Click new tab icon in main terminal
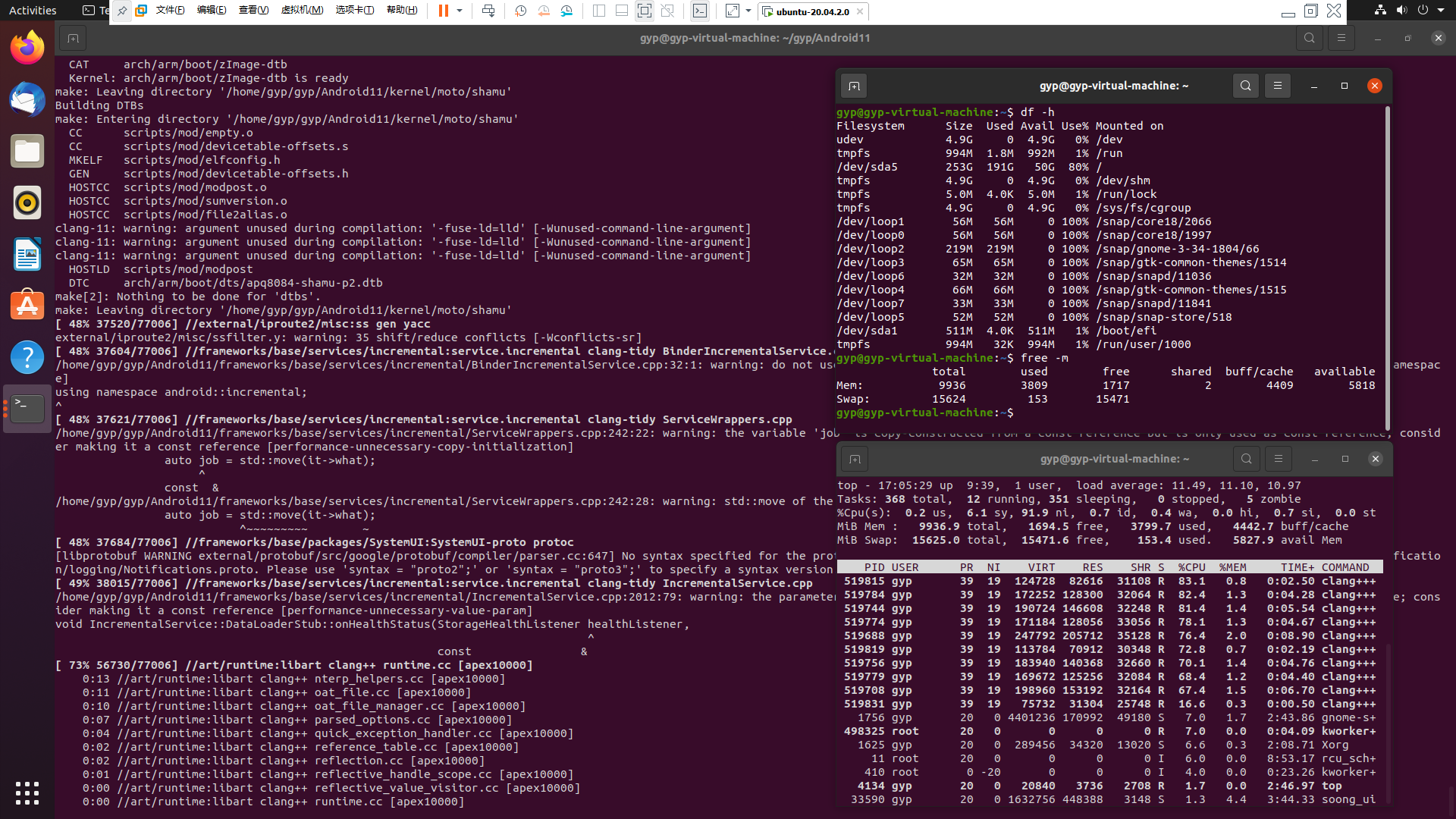1456x819 pixels. (73, 38)
